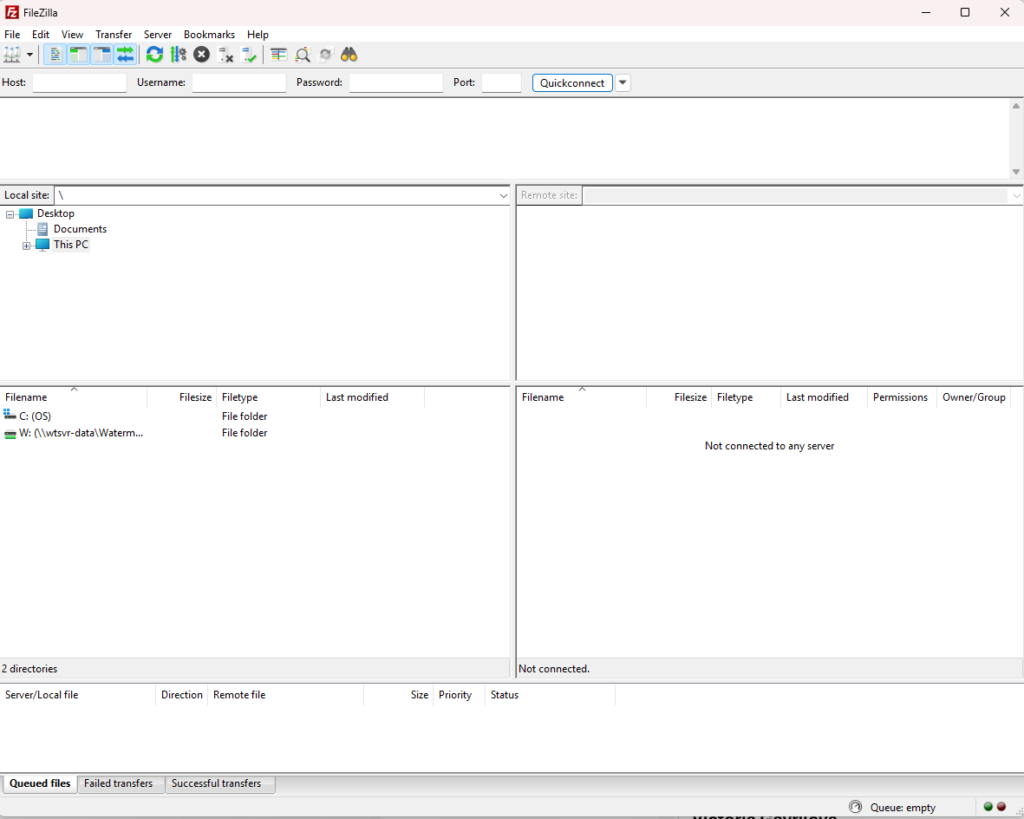
Task: Click the red activity indicator light
Action: tap(1001, 807)
